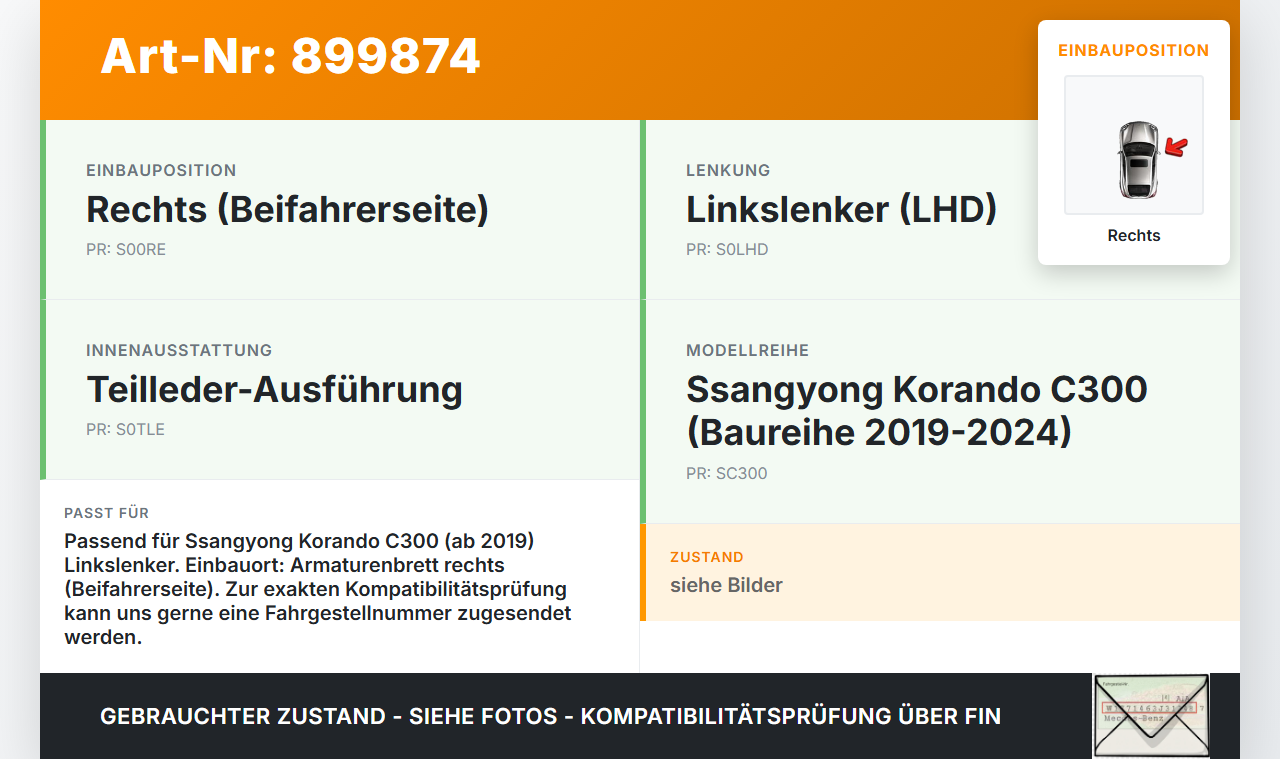Click the 'PR: S0LHD' code
1280x760 pixels.
[x=727, y=250]
